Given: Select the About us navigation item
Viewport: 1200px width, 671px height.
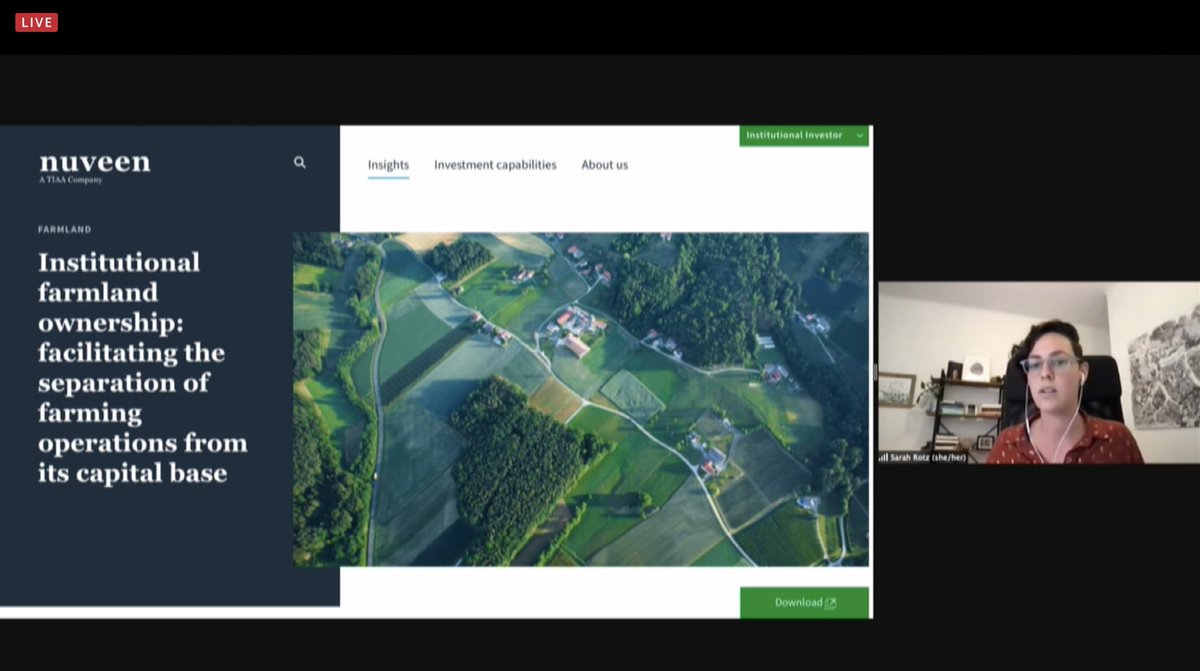Looking at the screenshot, I should pyautogui.click(x=604, y=164).
